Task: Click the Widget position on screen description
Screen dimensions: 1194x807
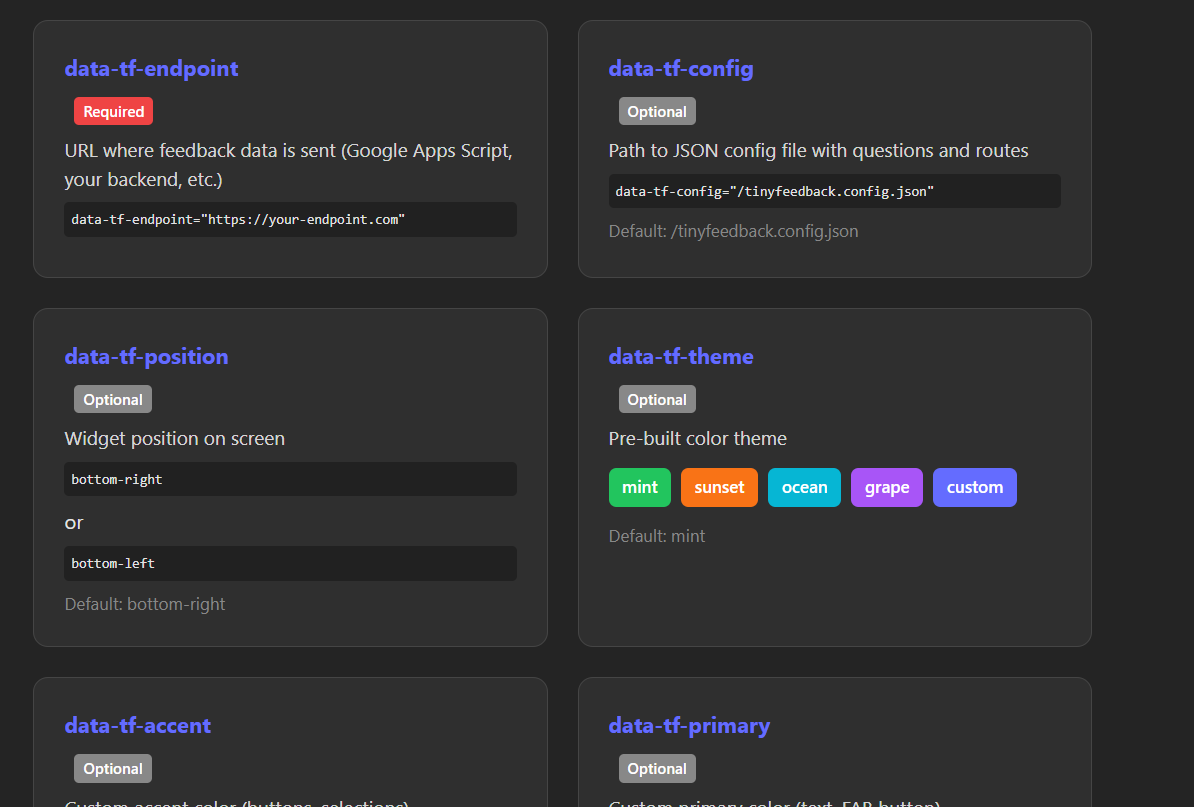Action: [174, 439]
